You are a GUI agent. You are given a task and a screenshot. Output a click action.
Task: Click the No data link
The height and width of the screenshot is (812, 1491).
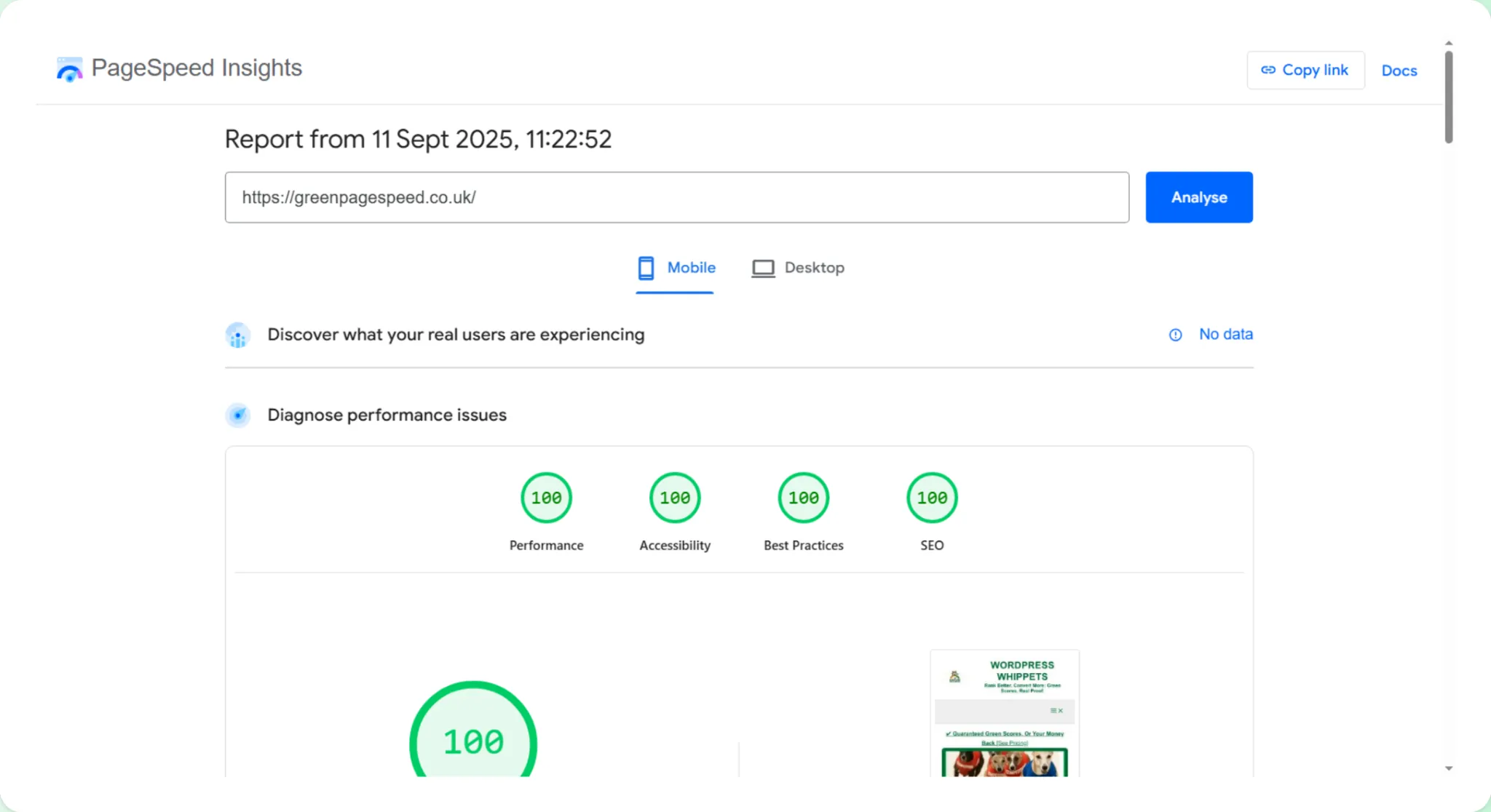(1225, 334)
